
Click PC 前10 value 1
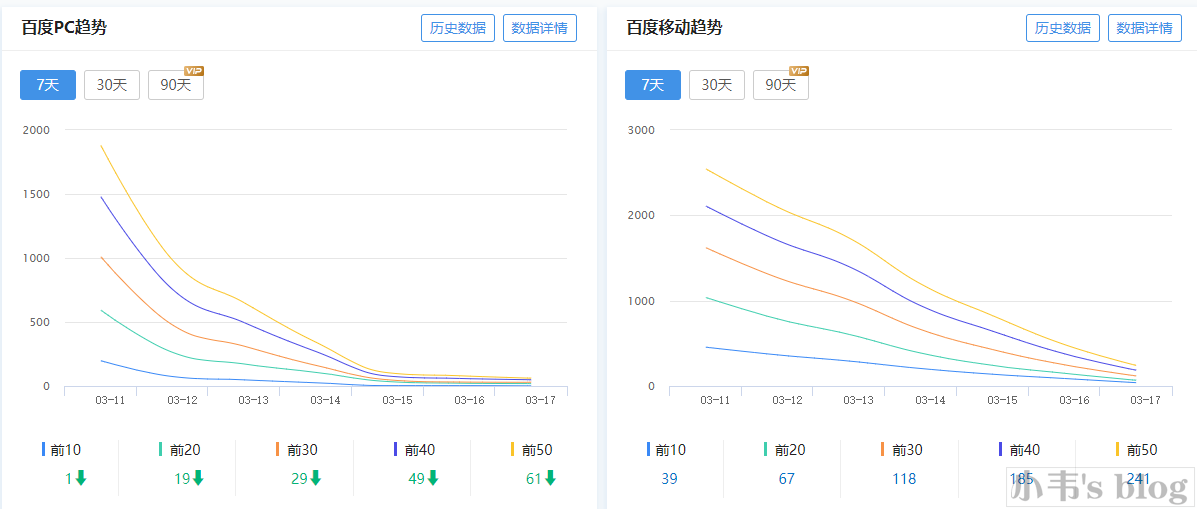[x=68, y=479]
